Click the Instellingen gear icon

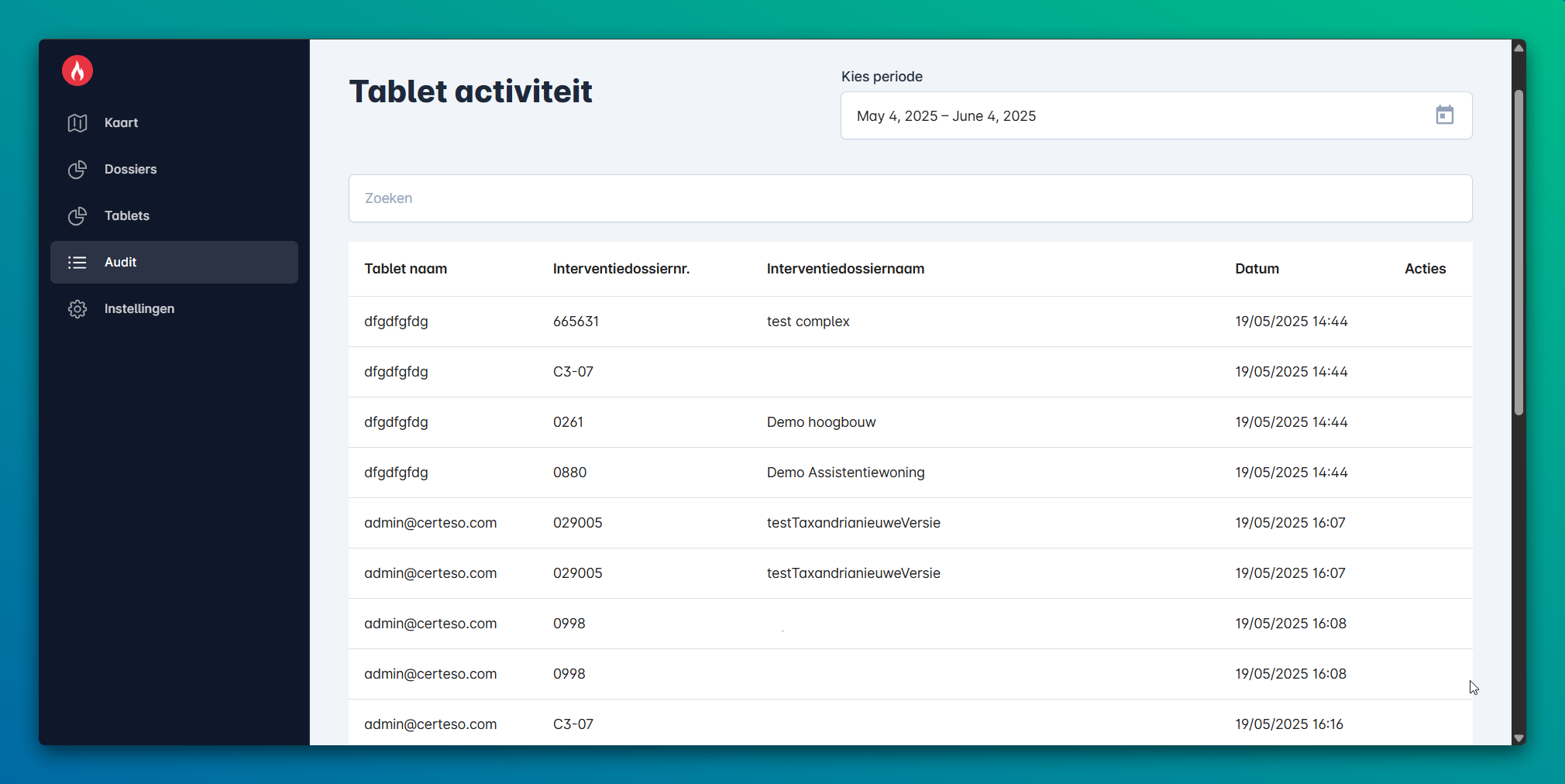click(x=77, y=309)
